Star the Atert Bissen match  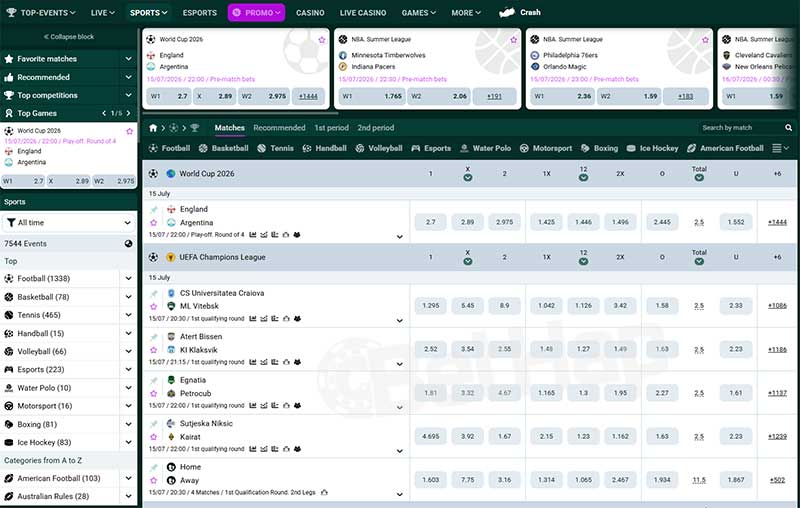coord(154,350)
